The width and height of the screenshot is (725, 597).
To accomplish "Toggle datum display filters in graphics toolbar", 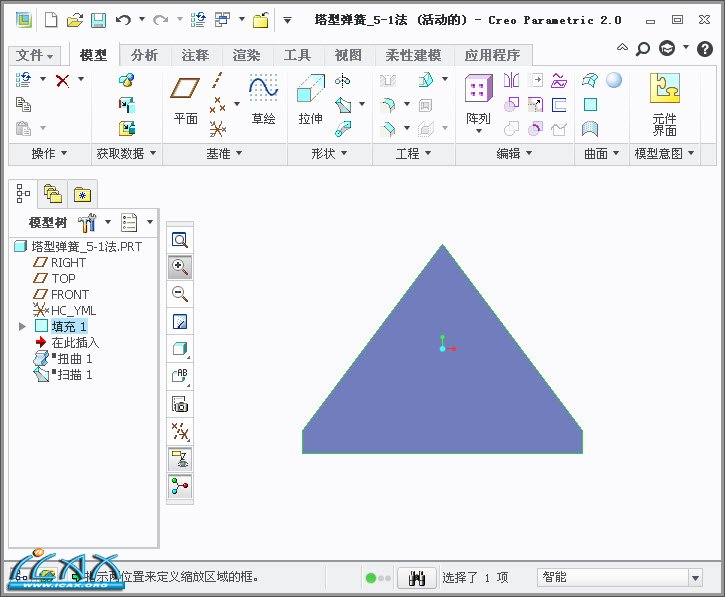I will tap(179, 431).
